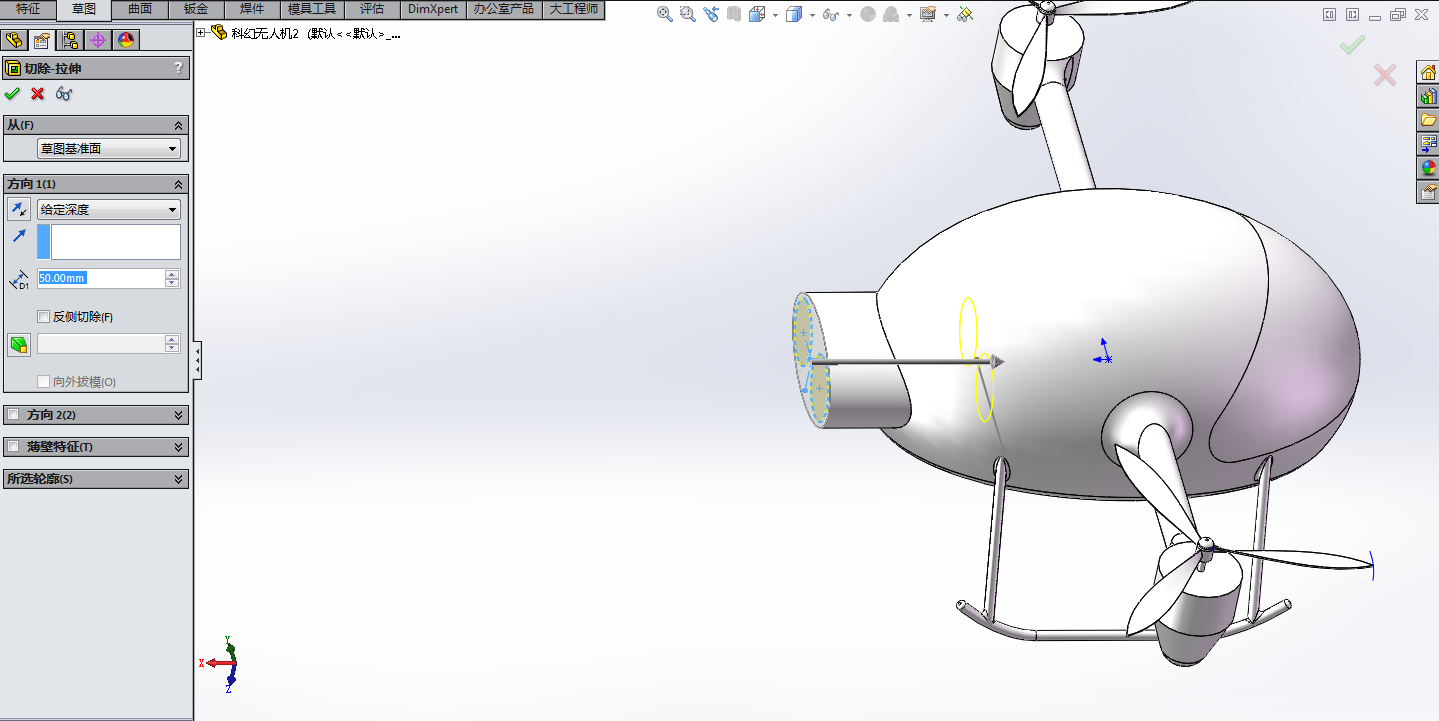Enable the 反侧切除 checkbox
Viewport: 1439px width, 721px height.
pyautogui.click(x=43, y=317)
